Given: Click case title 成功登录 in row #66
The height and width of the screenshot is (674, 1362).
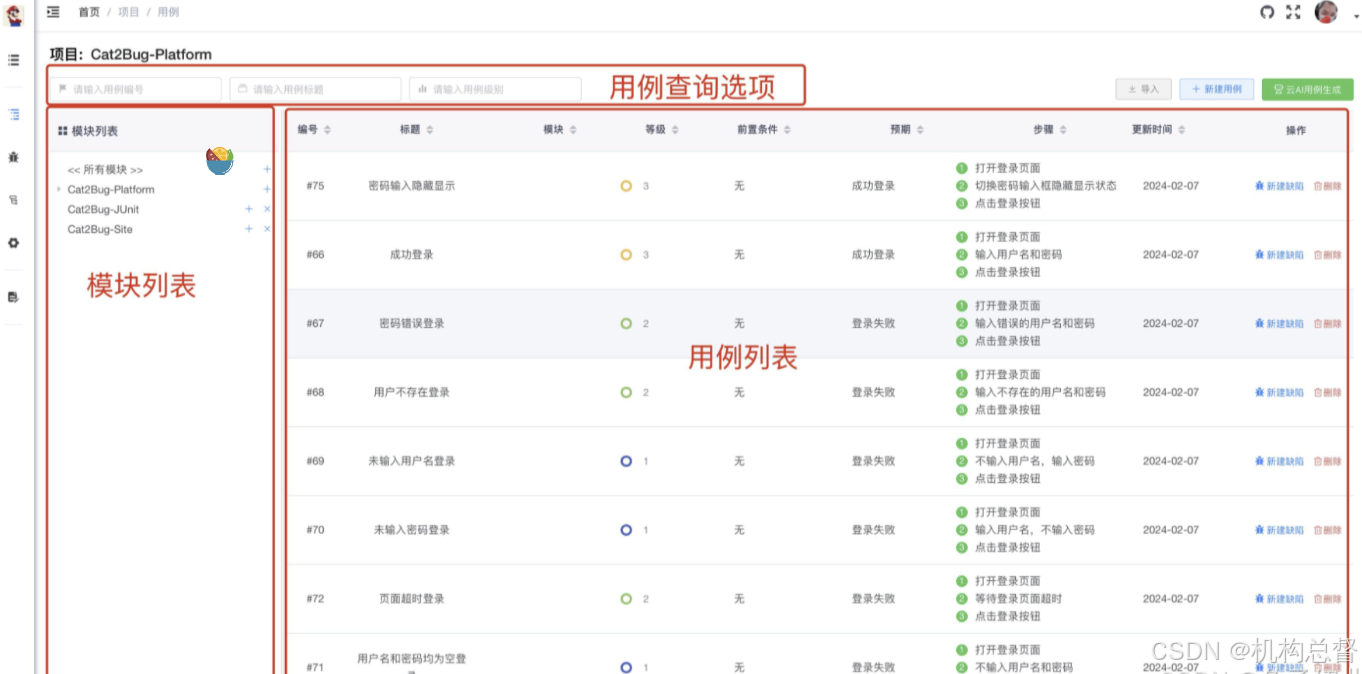Looking at the screenshot, I should (412, 255).
